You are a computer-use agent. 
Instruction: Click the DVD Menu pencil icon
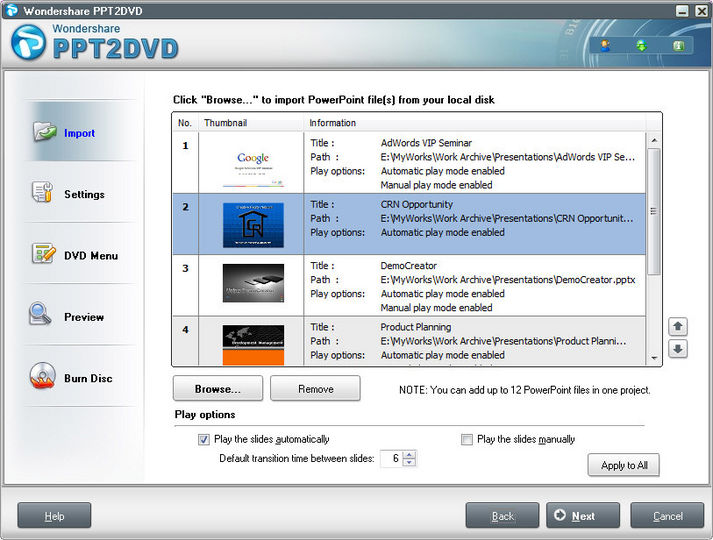click(x=44, y=253)
